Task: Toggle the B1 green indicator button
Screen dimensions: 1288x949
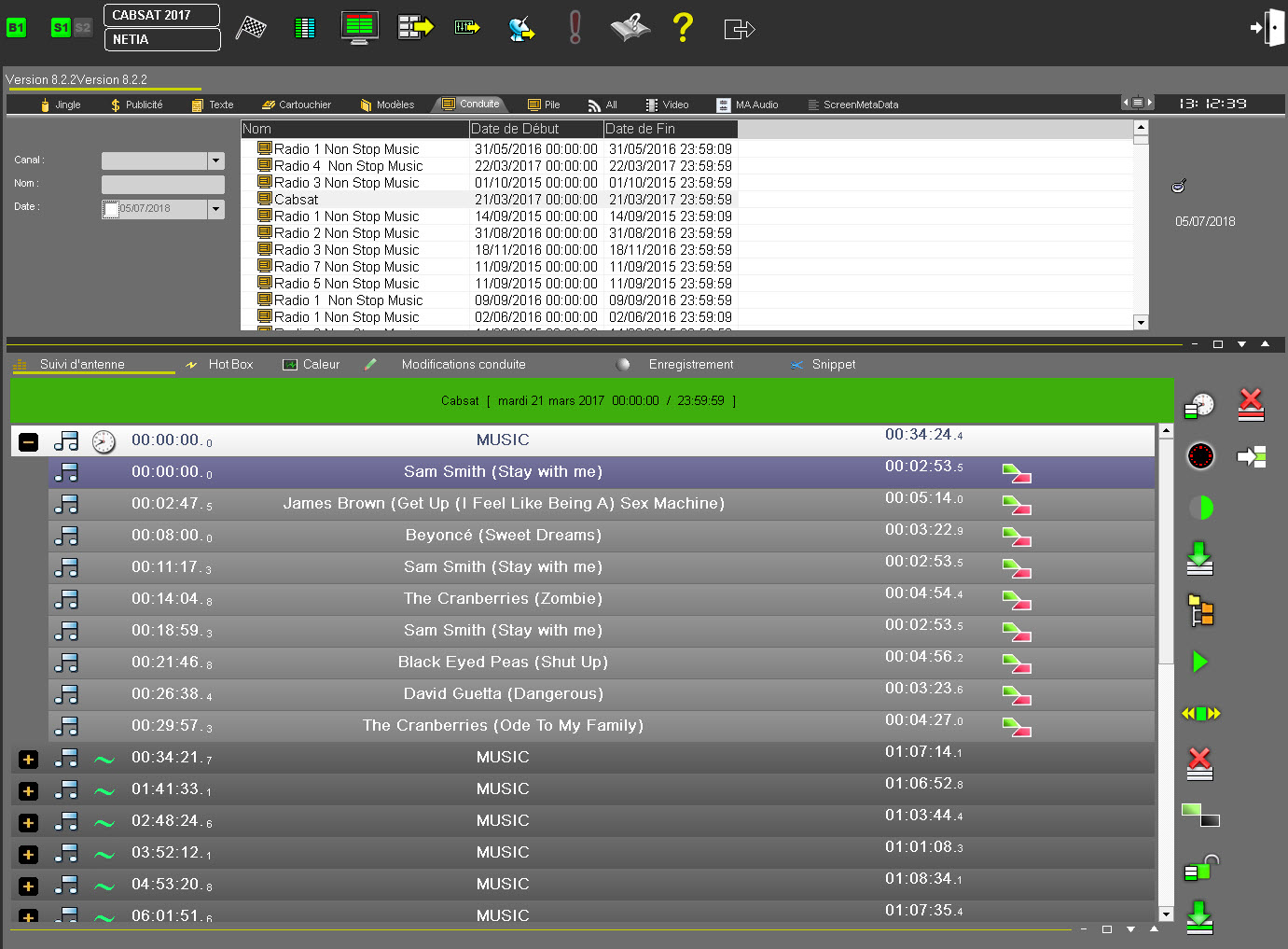Action: [16, 27]
